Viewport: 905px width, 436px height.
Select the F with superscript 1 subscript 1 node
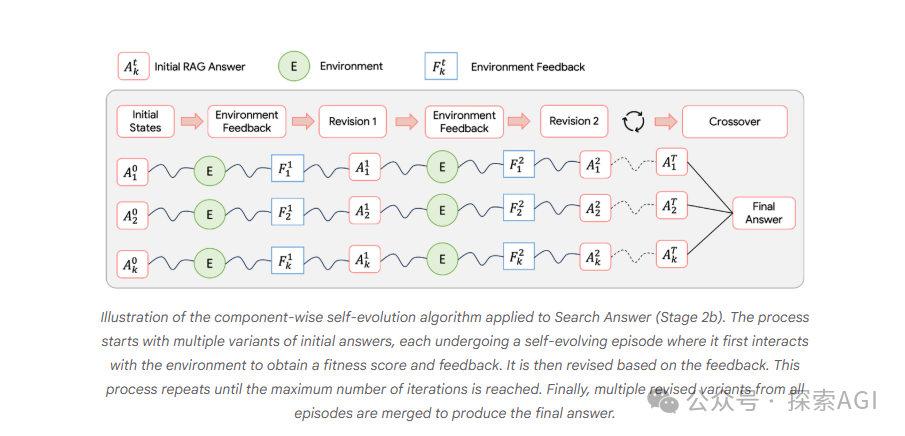tap(287, 167)
